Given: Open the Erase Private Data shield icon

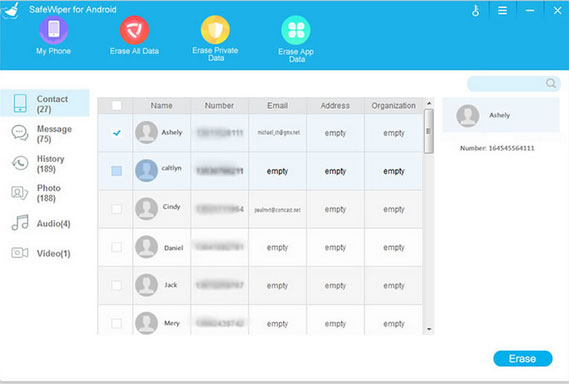Looking at the screenshot, I should [215, 30].
